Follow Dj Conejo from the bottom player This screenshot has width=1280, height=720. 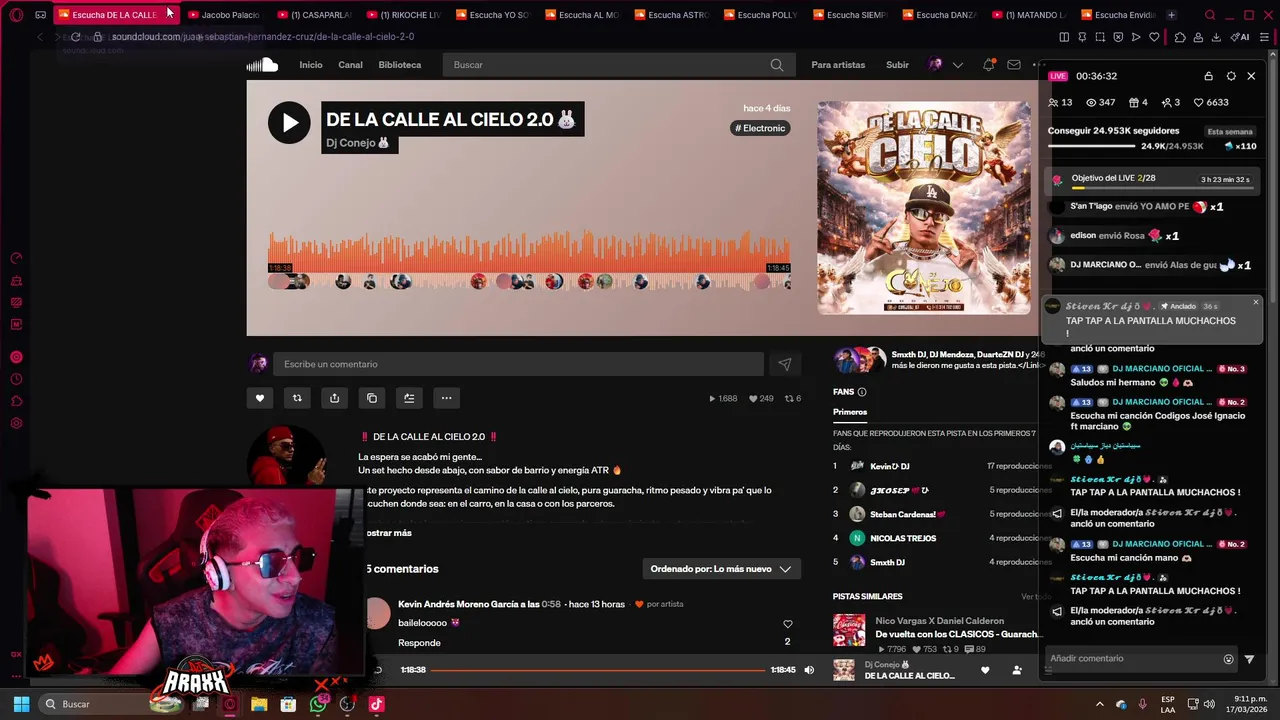pos(1017,670)
